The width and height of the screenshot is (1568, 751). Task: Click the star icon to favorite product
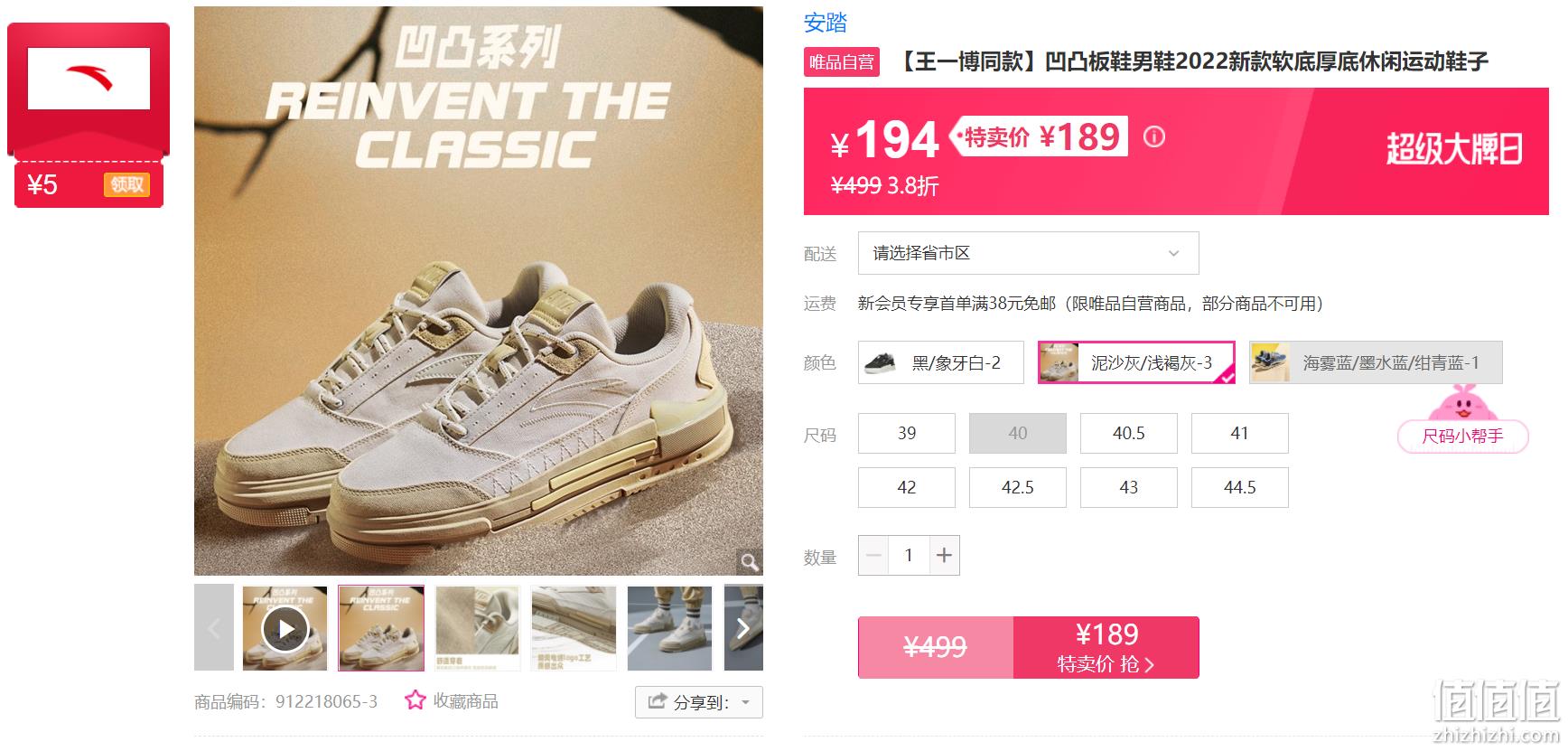click(415, 700)
